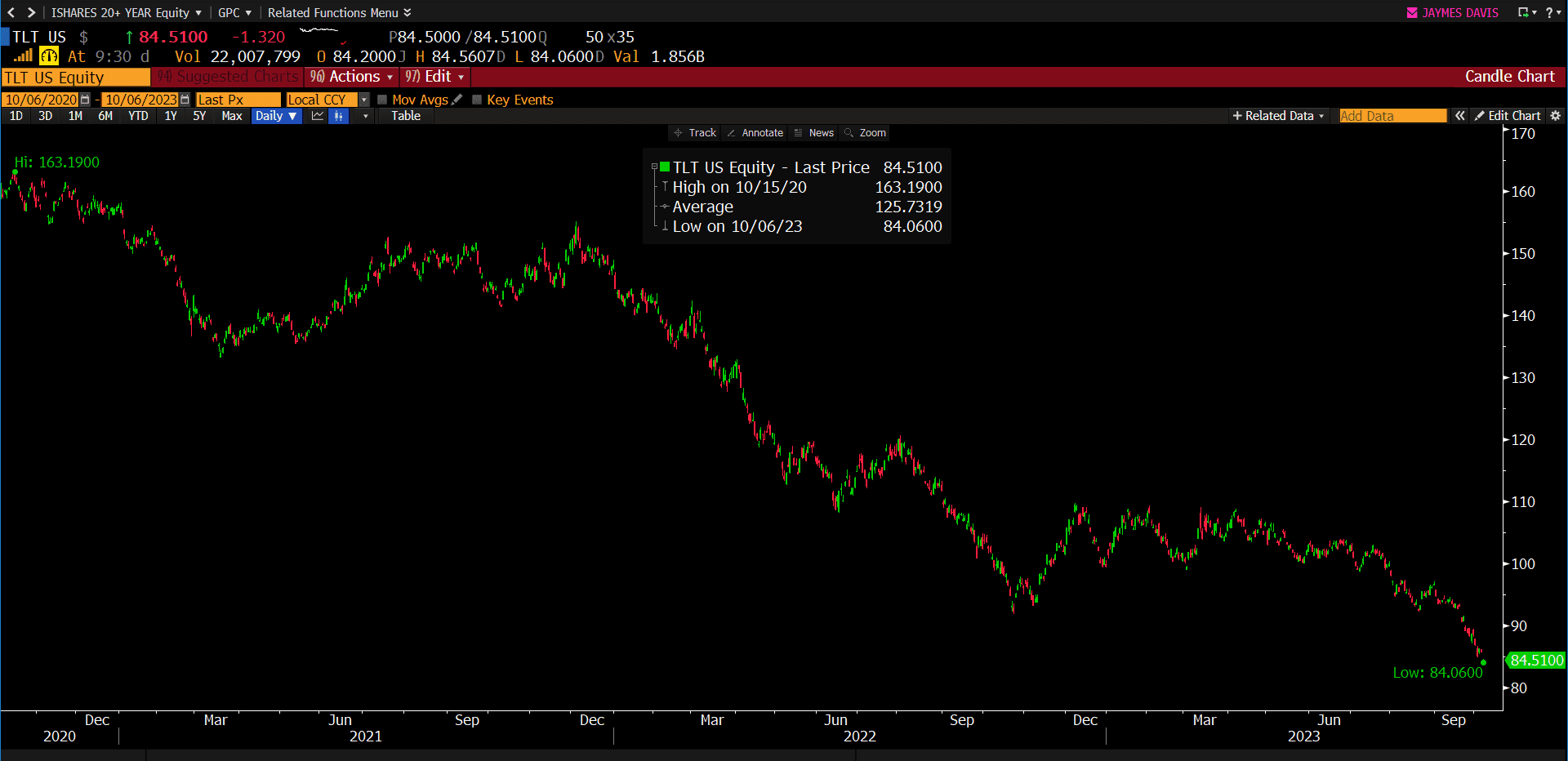Click the intraday sparkline mini chart
The width and height of the screenshot is (1568, 761).
(x=323, y=34)
